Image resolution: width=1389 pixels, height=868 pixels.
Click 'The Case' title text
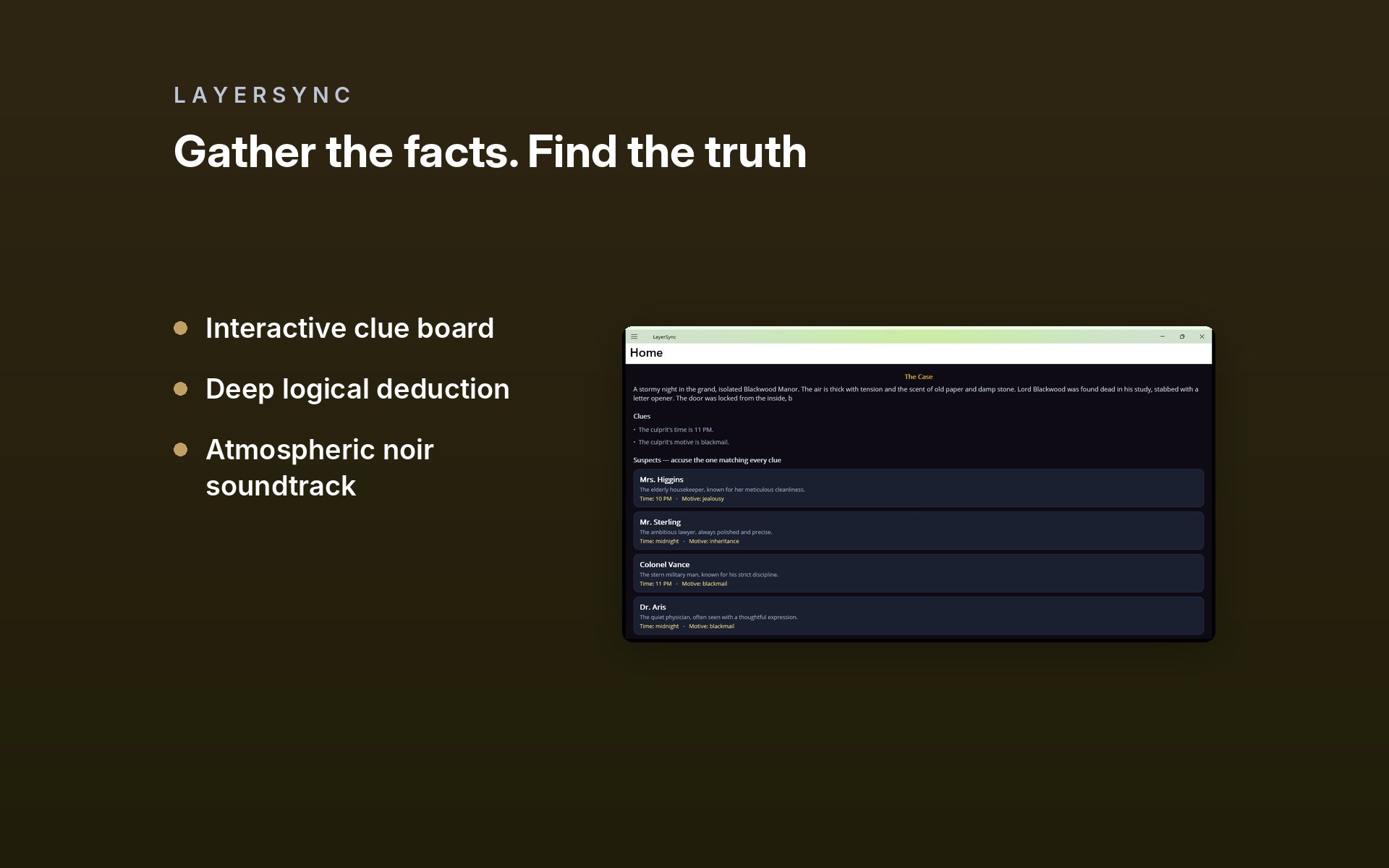[x=918, y=377]
